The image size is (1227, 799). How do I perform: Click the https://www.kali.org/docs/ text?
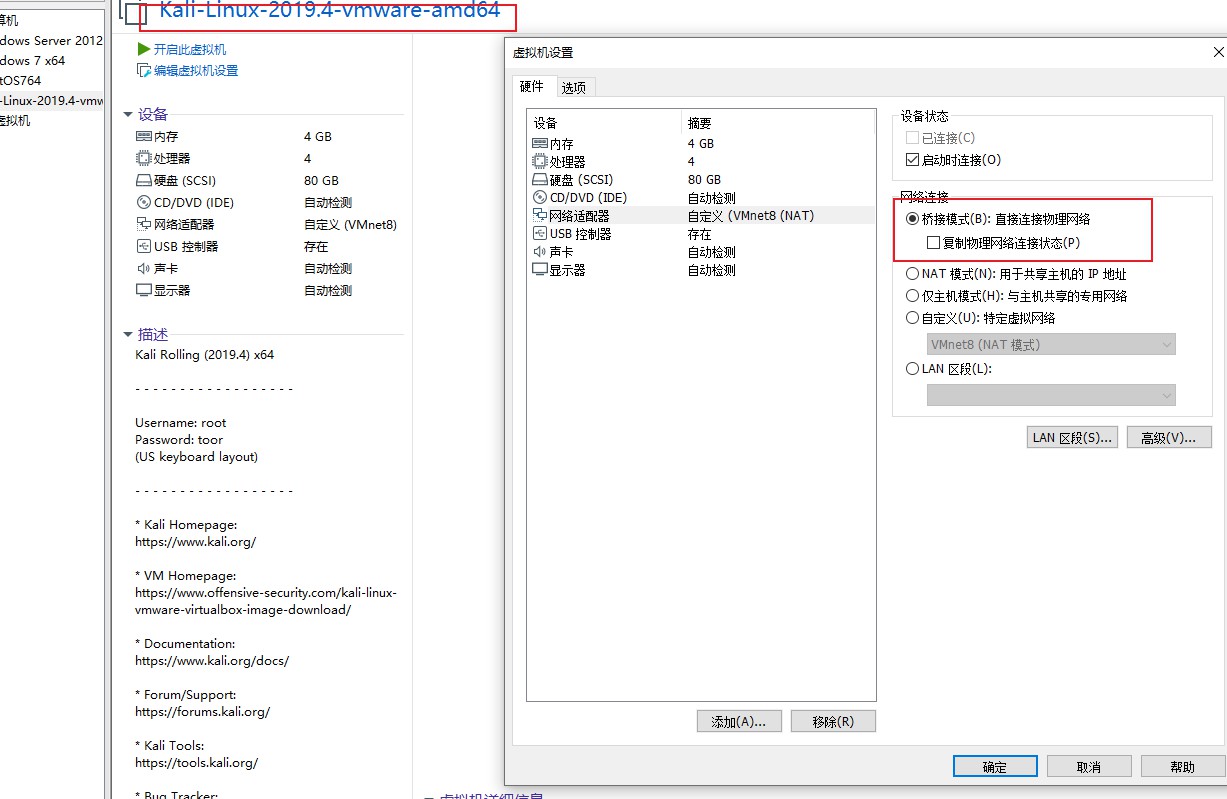212,661
